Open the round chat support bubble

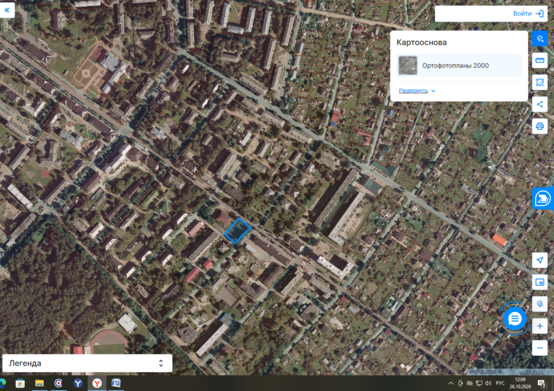pos(514,319)
